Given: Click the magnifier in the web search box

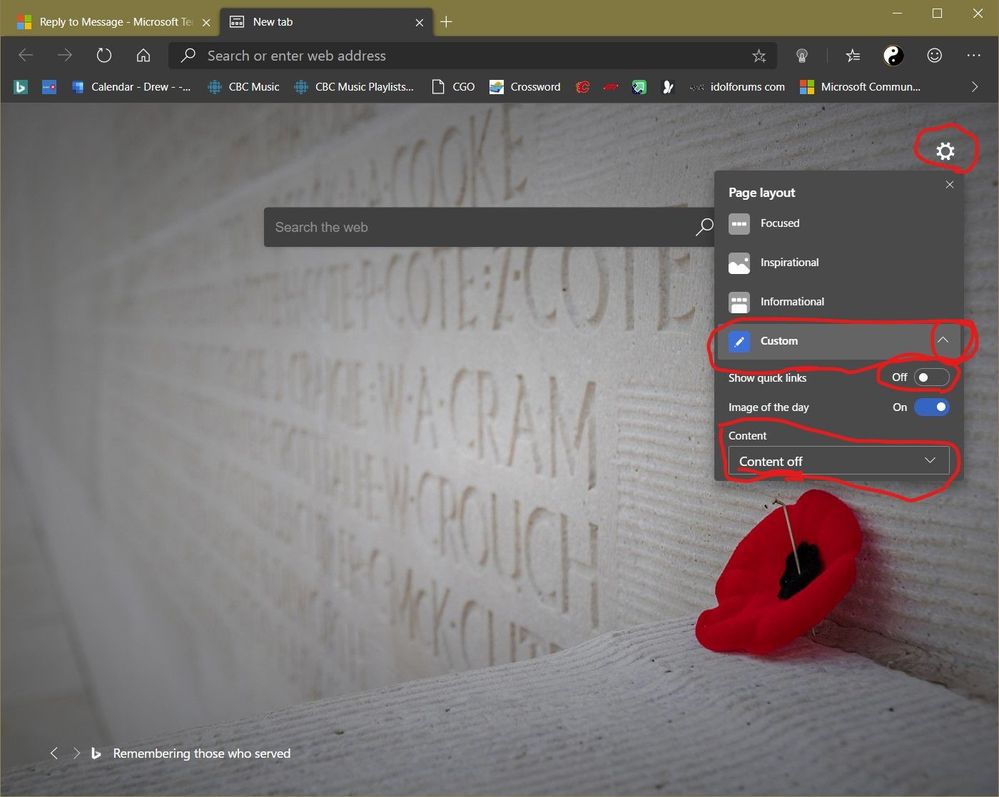Looking at the screenshot, I should pyautogui.click(x=704, y=226).
